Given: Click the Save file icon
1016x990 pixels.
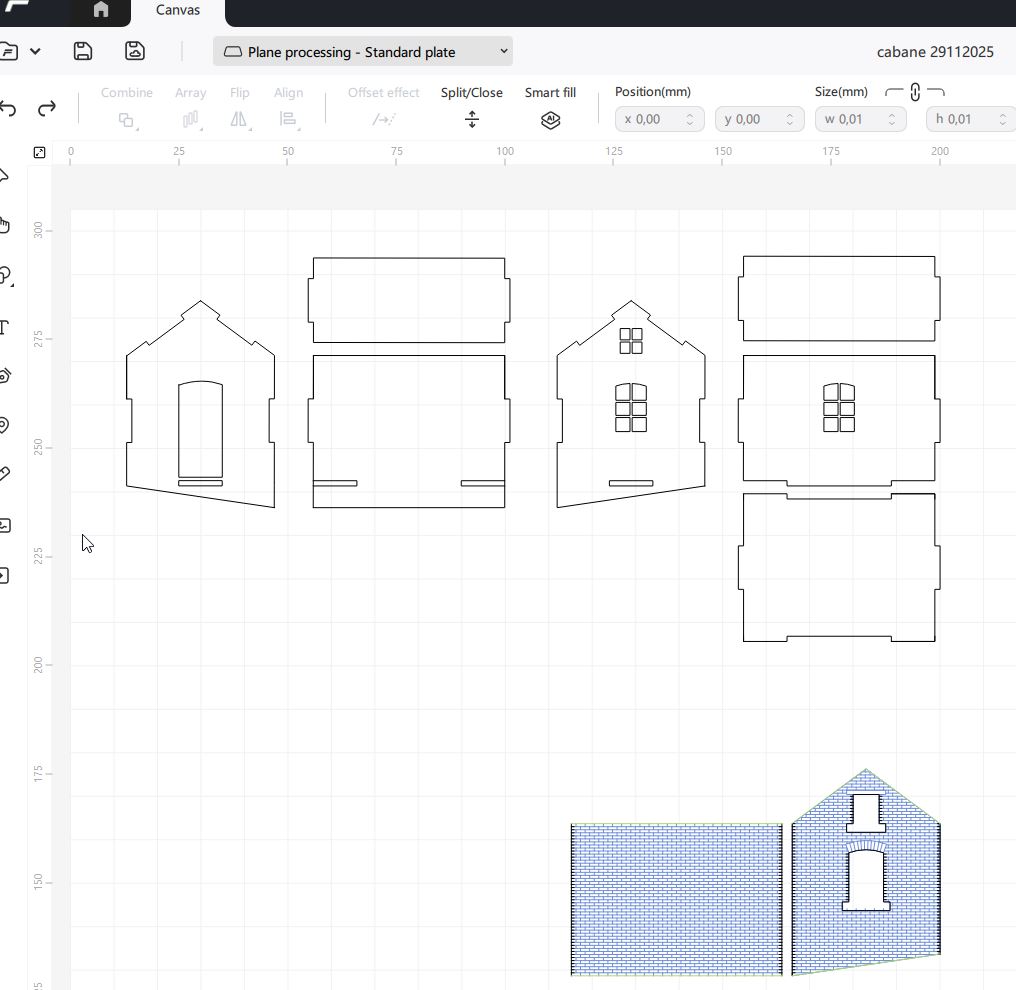Looking at the screenshot, I should pyautogui.click(x=84, y=51).
